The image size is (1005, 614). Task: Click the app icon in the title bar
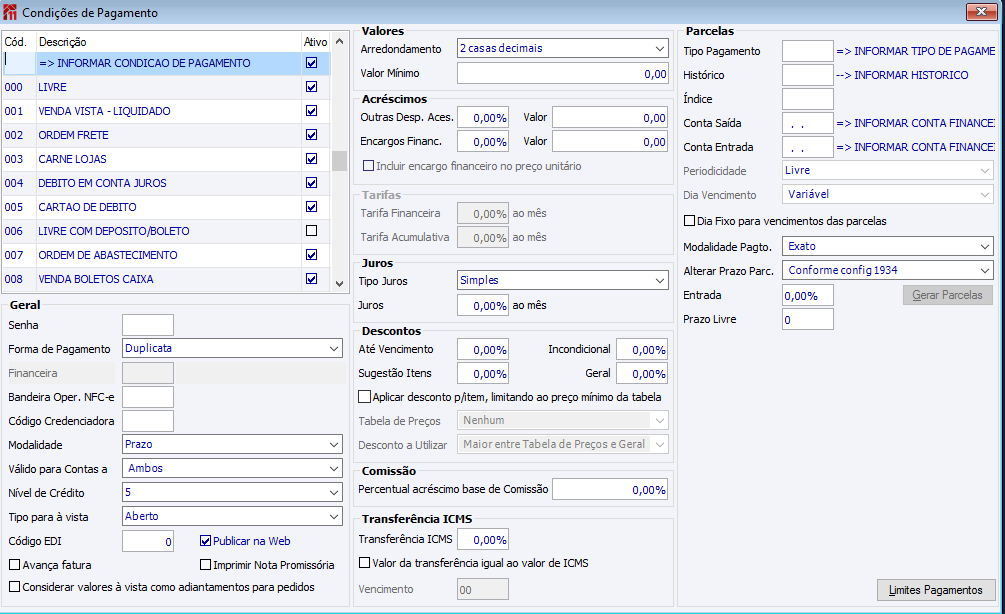point(11,13)
